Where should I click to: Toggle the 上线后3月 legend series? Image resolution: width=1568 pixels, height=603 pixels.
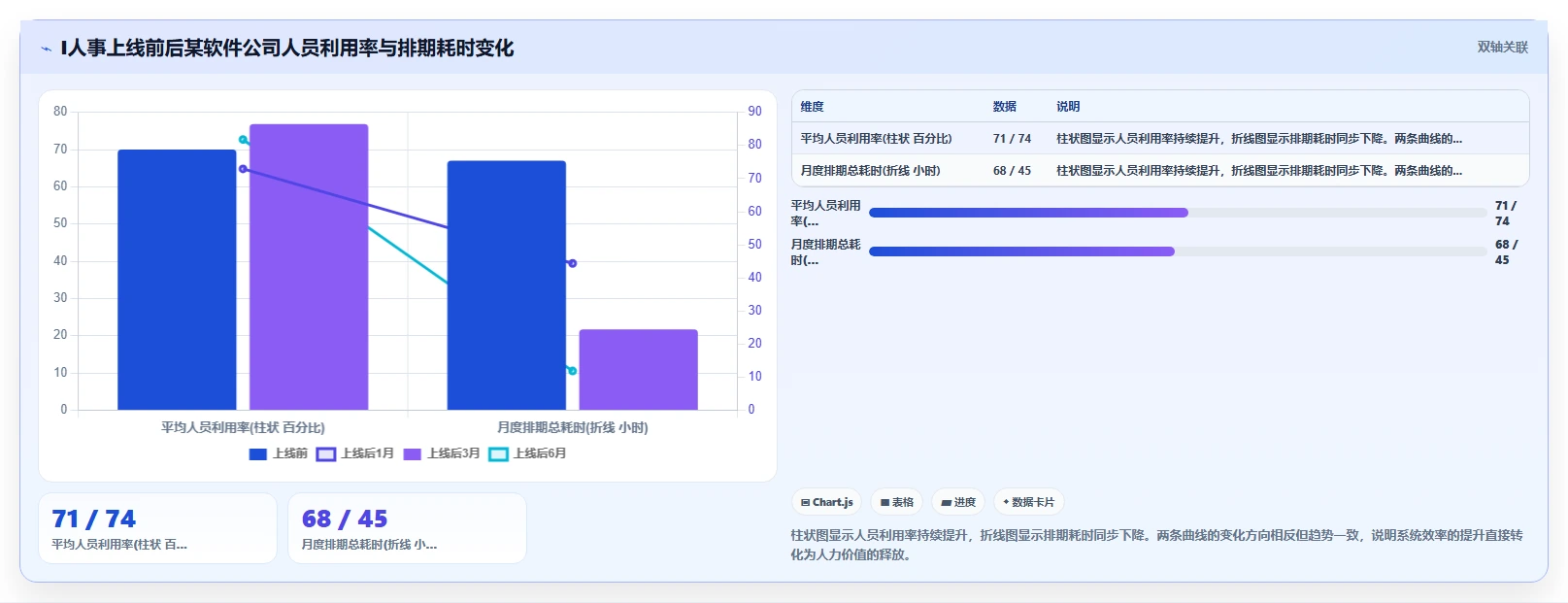442,453
